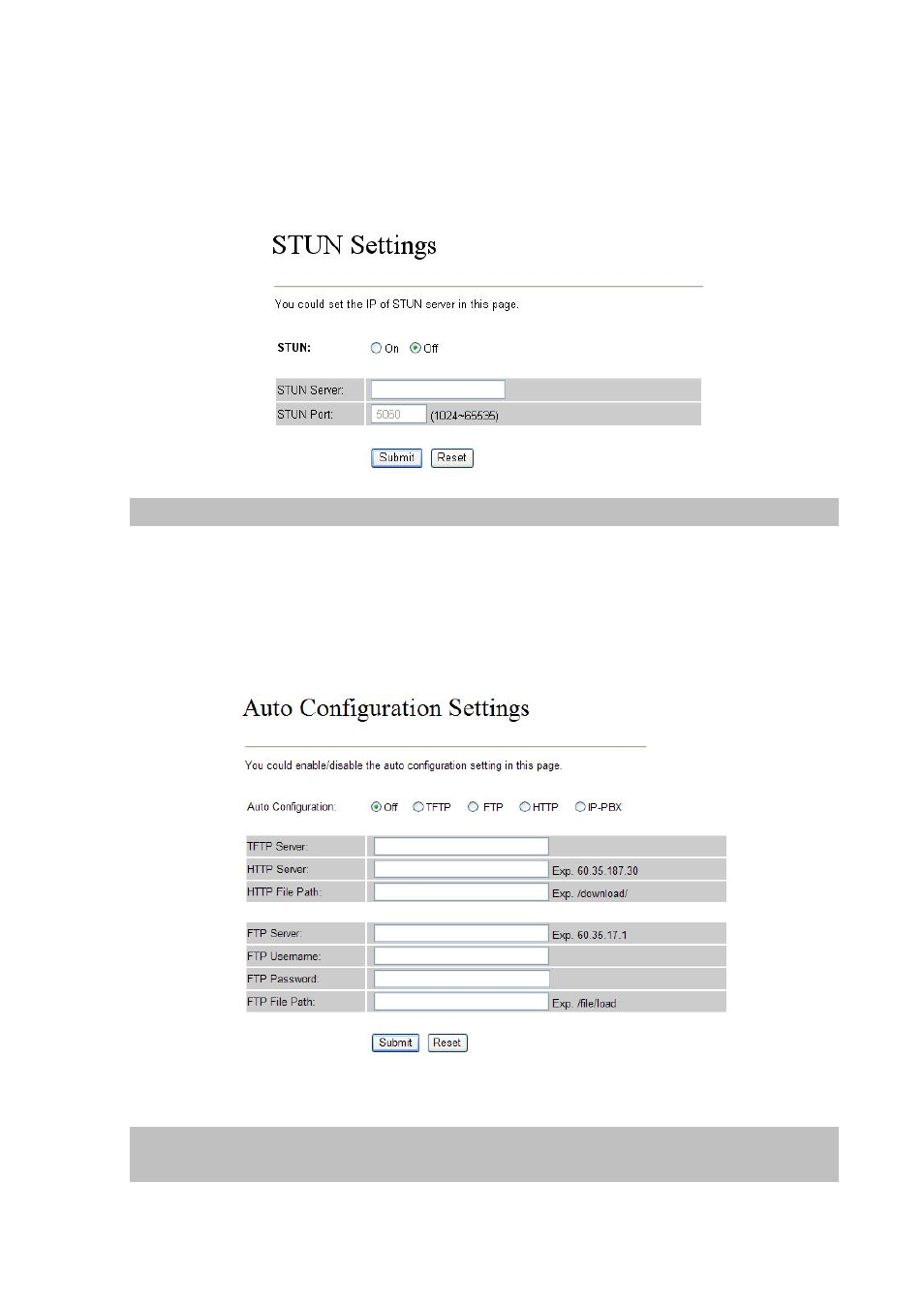The image size is (924, 1308).
Task: Select the STUN Off radio button
Action: (x=415, y=348)
